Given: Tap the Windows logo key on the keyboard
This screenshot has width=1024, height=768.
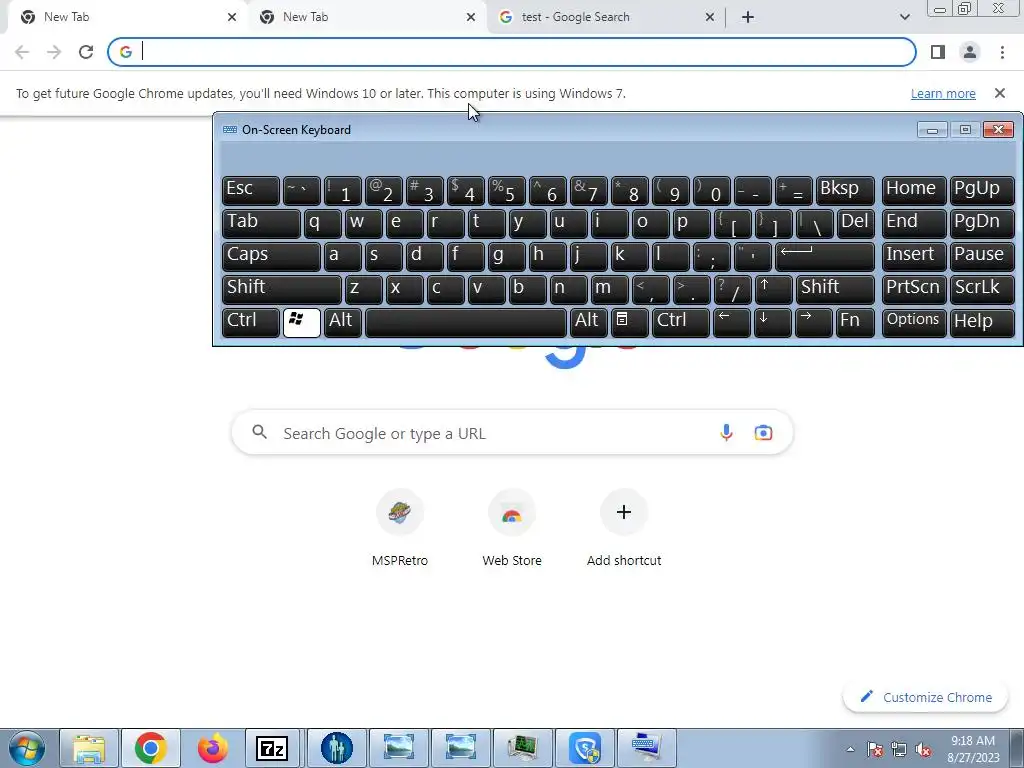Looking at the screenshot, I should pos(302,323).
